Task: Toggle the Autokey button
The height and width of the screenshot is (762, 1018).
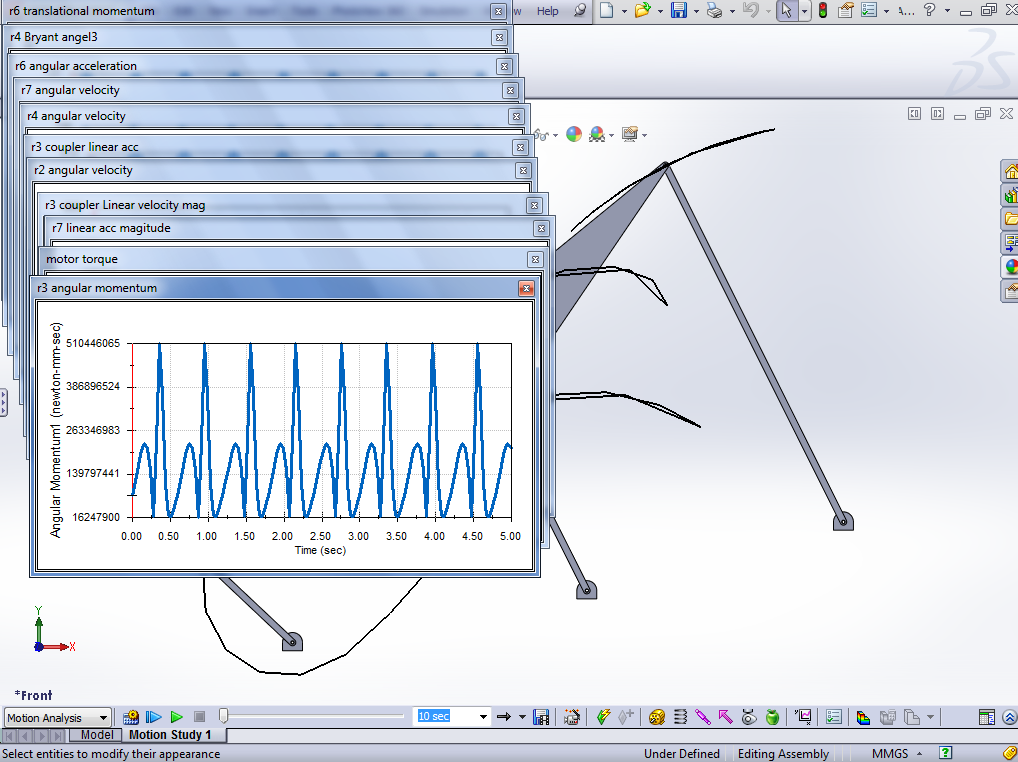Action: point(603,717)
